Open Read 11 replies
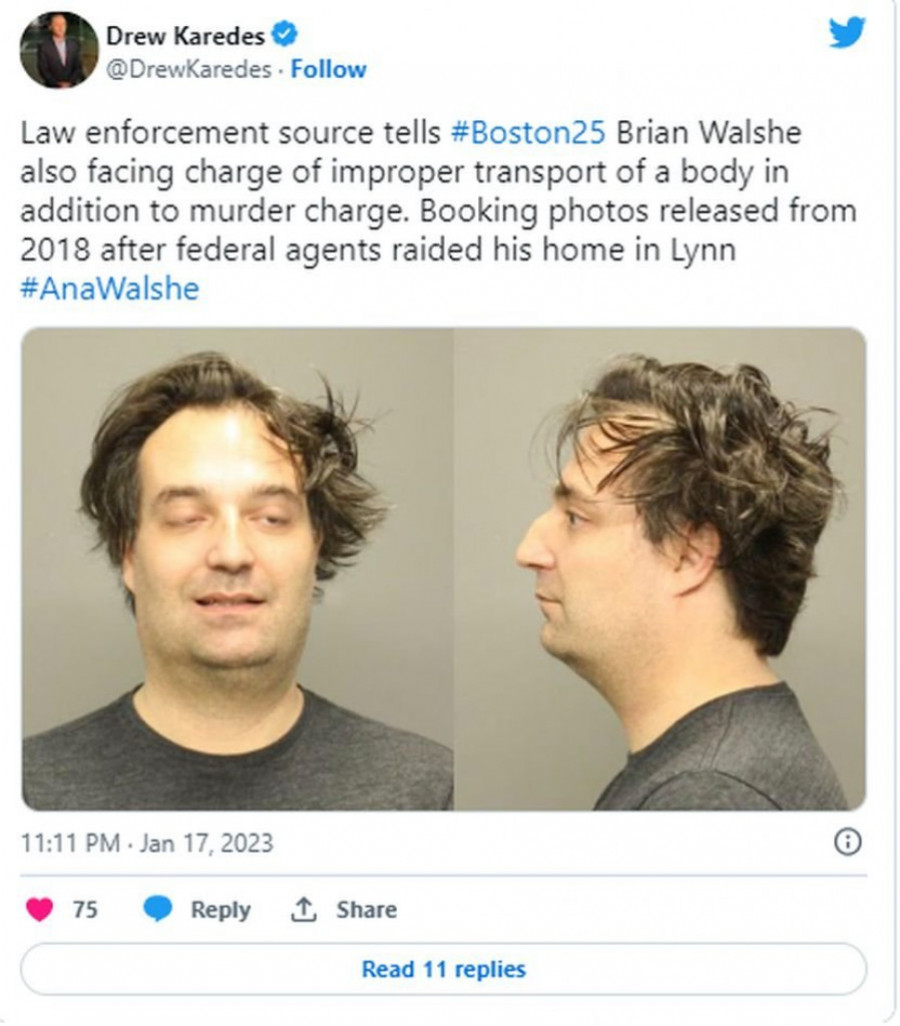Image resolution: width=900 pixels, height=1026 pixels. [x=444, y=969]
